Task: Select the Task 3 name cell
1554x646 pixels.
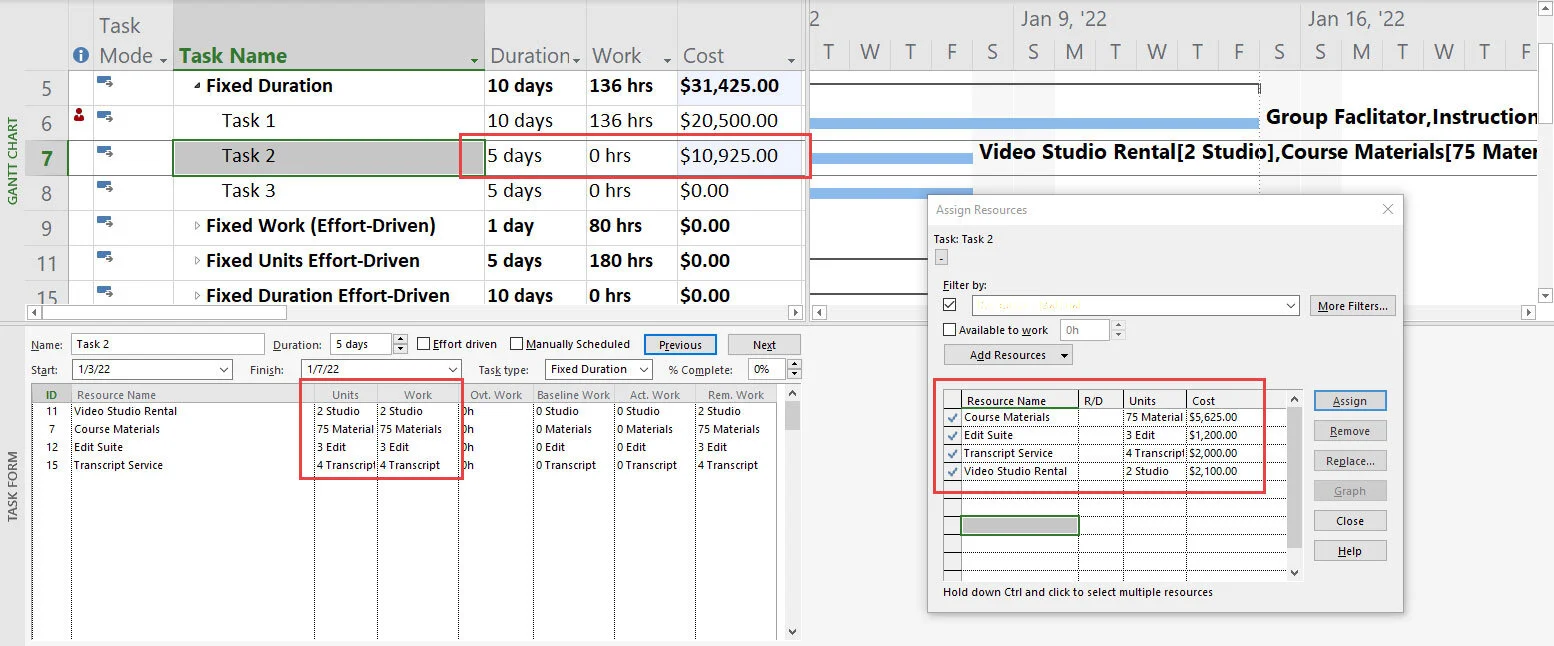Action: (x=329, y=191)
